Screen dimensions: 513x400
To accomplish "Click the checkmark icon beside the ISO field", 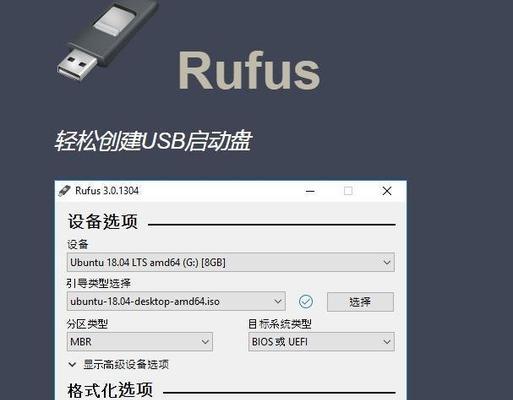I will 306,302.
